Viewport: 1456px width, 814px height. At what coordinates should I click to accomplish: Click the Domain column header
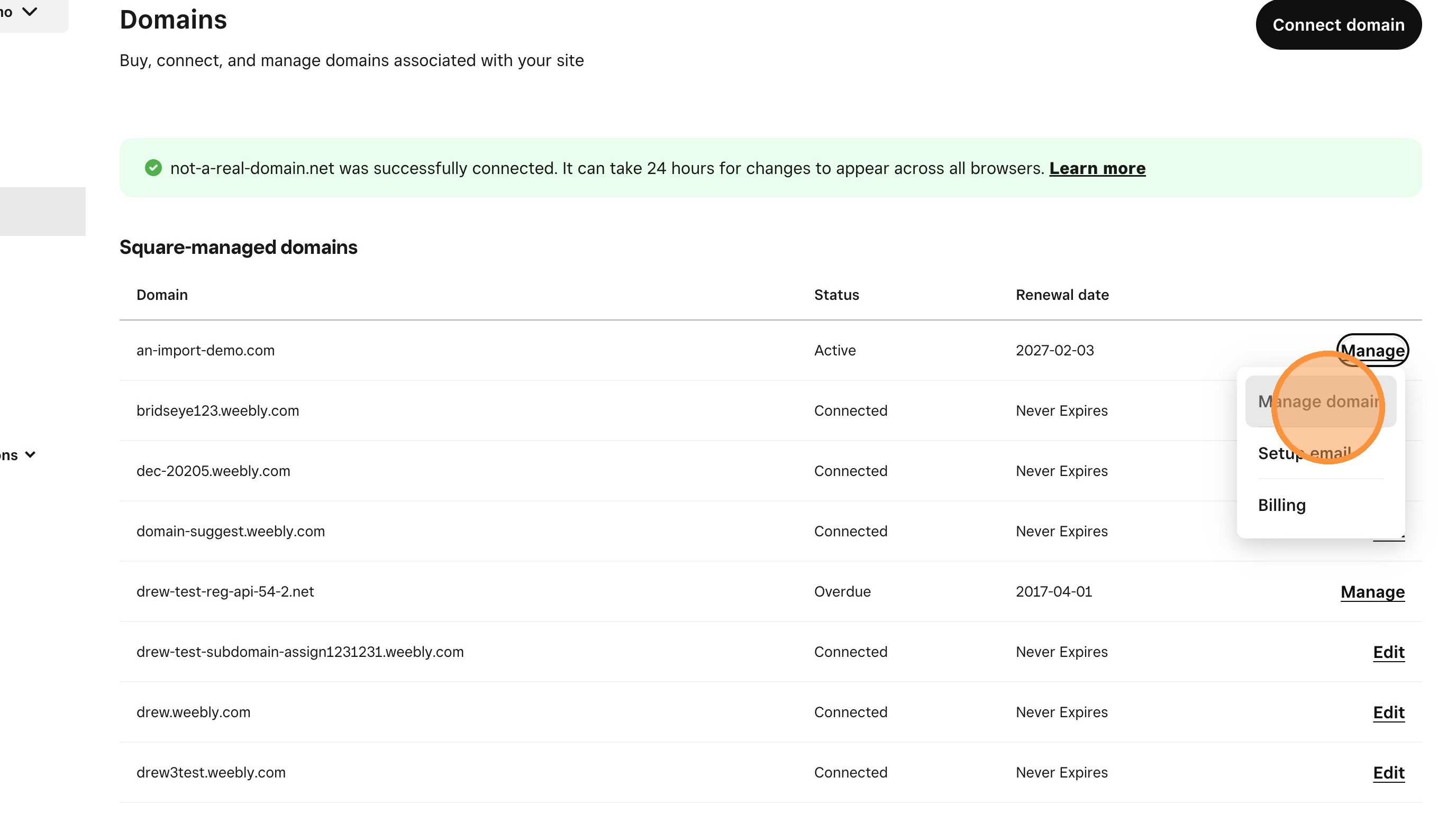pos(162,295)
